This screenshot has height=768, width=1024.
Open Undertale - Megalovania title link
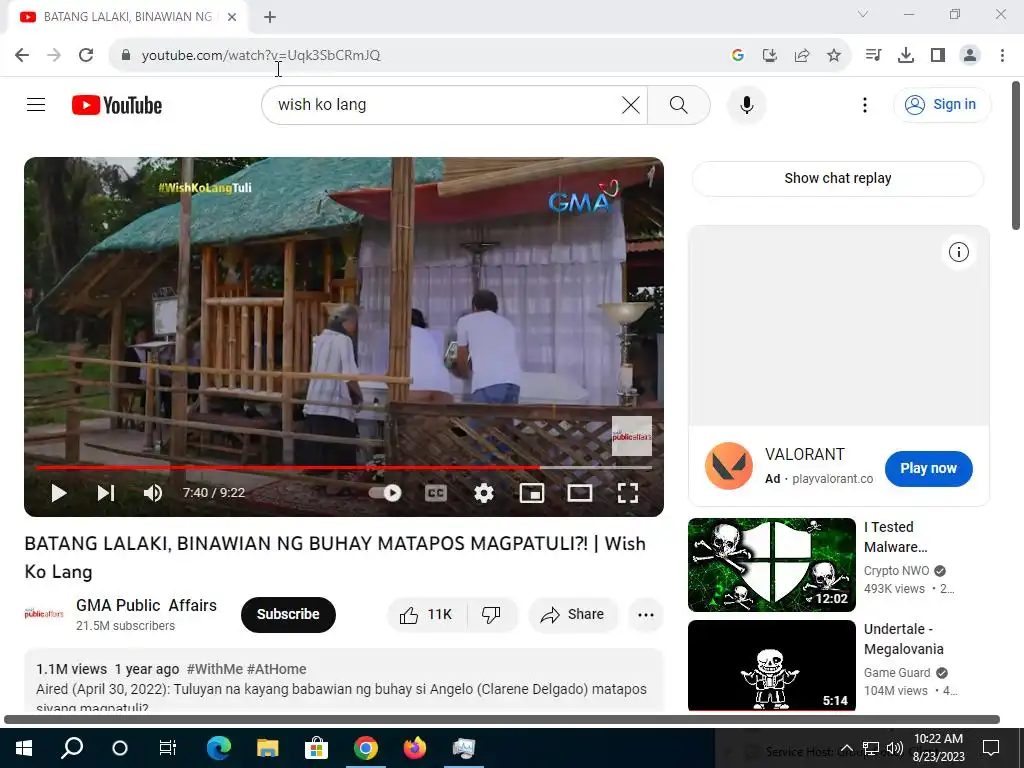click(903, 639)
